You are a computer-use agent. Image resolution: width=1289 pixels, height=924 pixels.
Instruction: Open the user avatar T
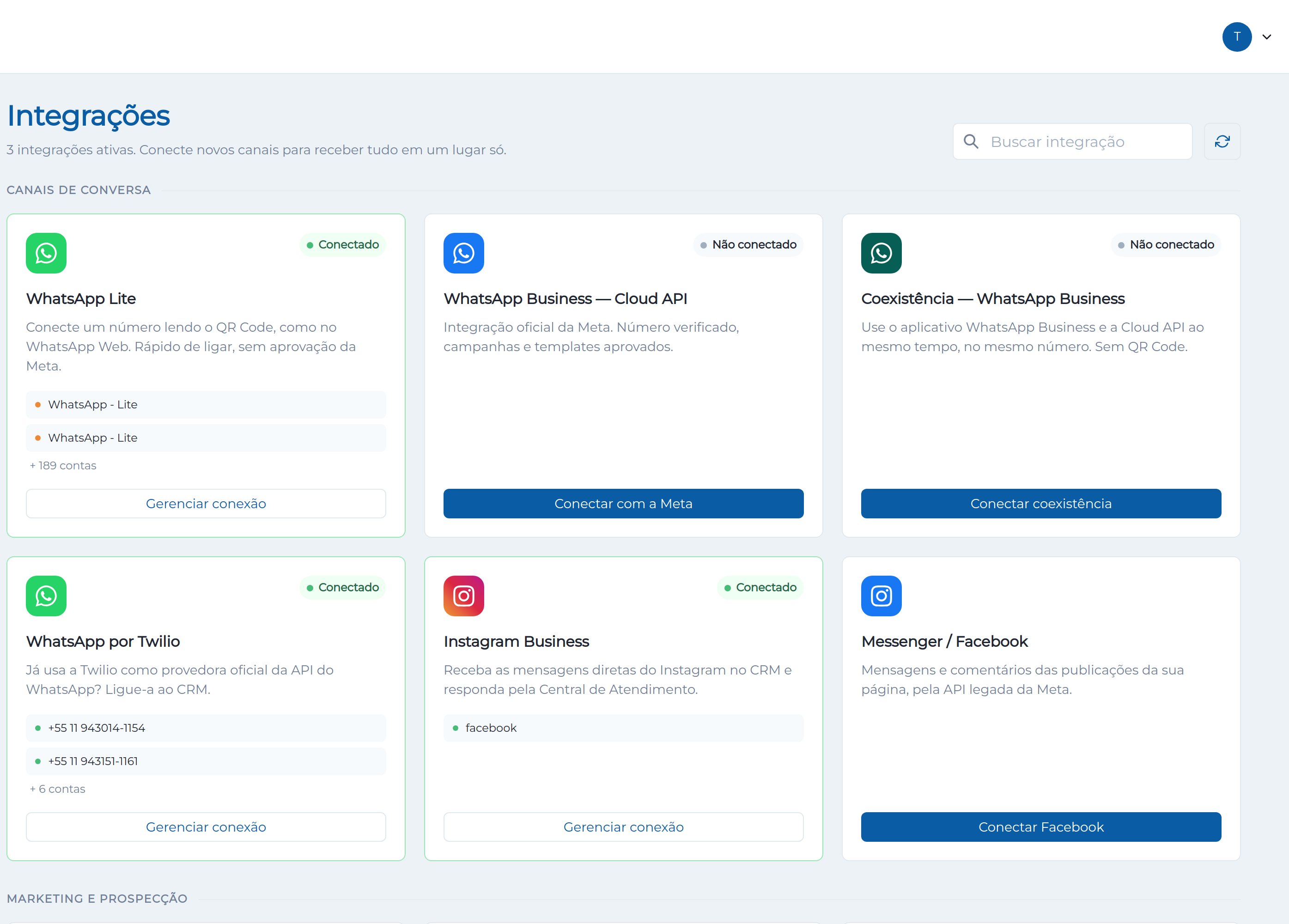coord(1237,37)
